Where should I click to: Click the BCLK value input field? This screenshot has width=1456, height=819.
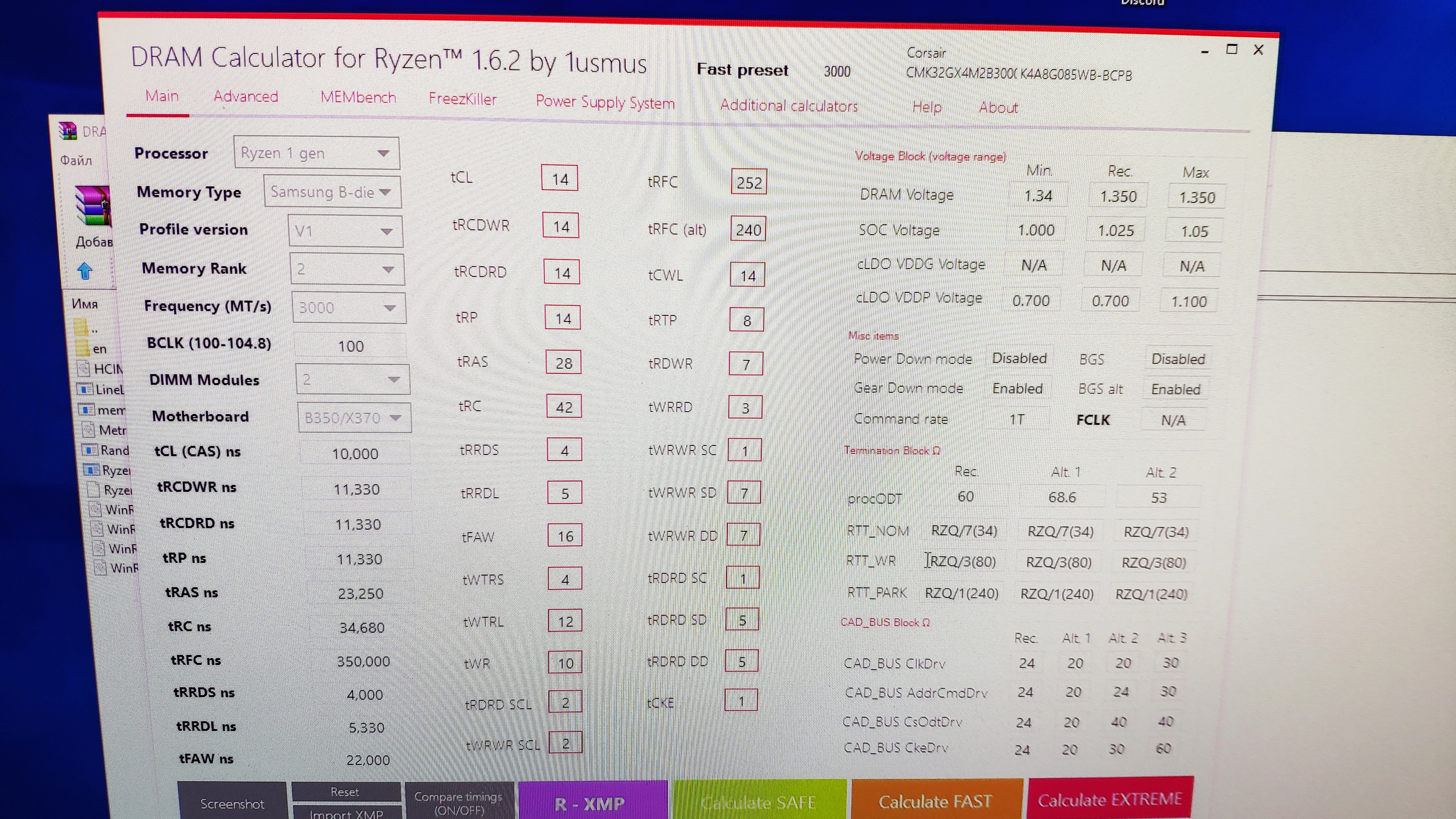coord(350,346)
